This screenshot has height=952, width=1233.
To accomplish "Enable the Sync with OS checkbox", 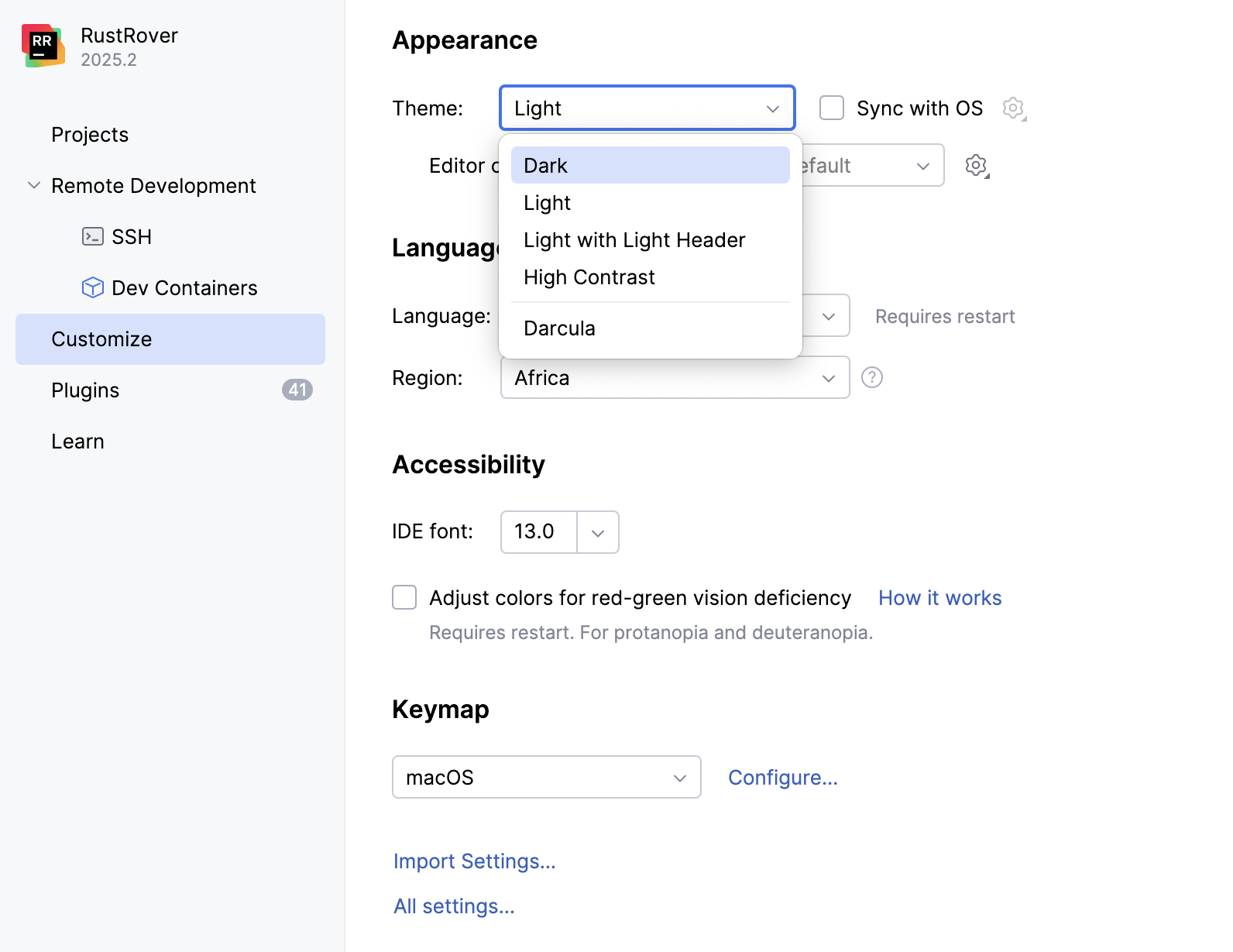I will pyautogui.click(x=832, y=108).
